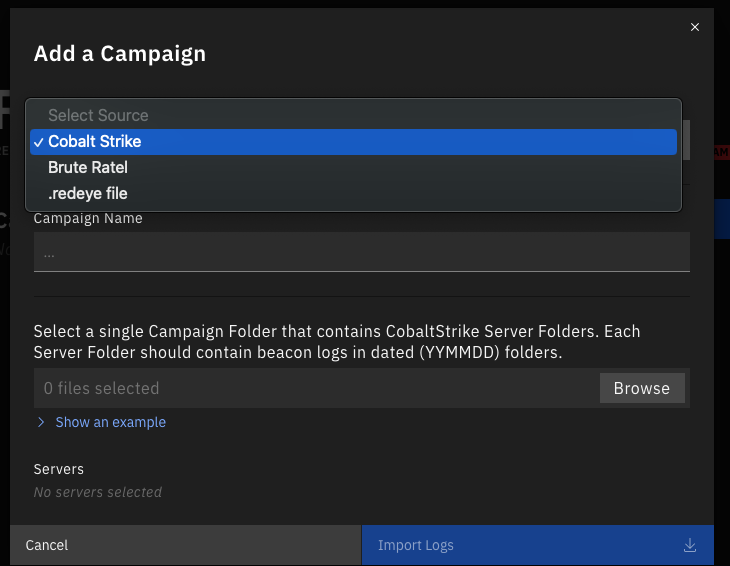Close the Add a Campaign dialog

(695, 27)
